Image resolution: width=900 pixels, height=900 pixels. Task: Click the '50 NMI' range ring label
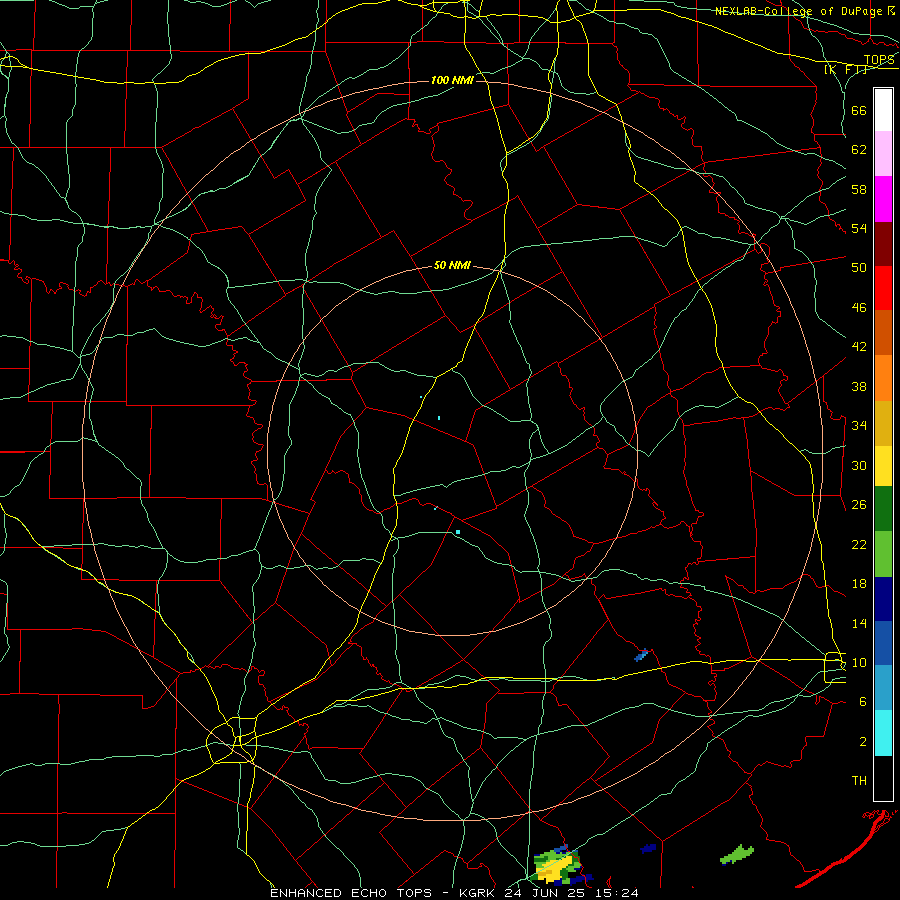pos(452,265)
